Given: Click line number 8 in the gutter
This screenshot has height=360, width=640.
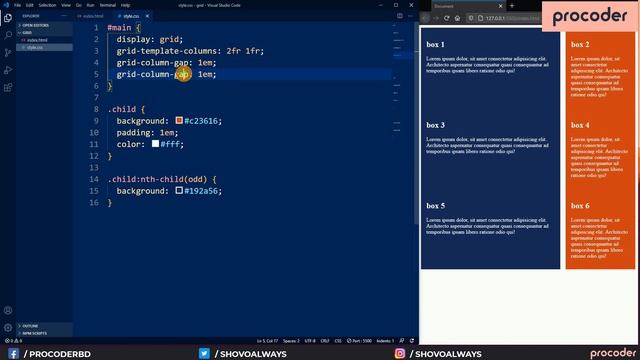Looking at the screenshot, I should (96, 109).
